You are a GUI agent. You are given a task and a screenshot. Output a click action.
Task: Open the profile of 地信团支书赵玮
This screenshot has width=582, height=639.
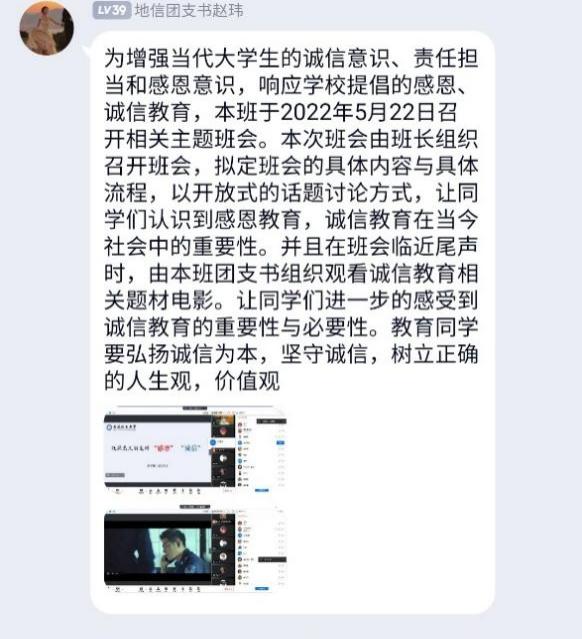189,11
